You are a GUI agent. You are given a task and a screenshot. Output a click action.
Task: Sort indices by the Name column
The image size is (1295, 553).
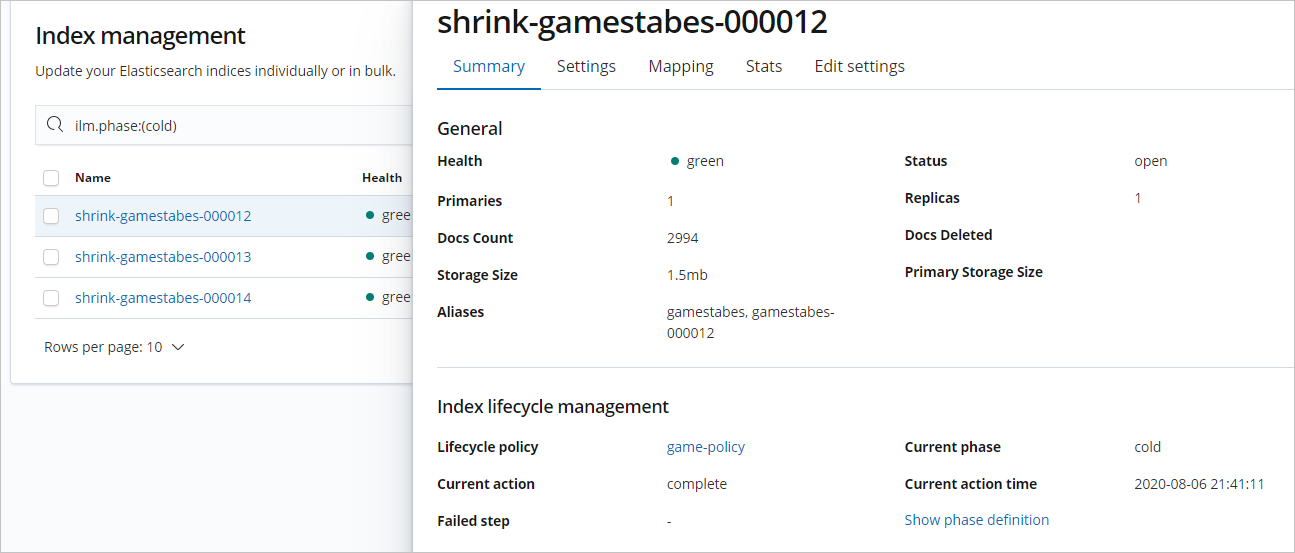pyautogui.click(x=93, y=178)
